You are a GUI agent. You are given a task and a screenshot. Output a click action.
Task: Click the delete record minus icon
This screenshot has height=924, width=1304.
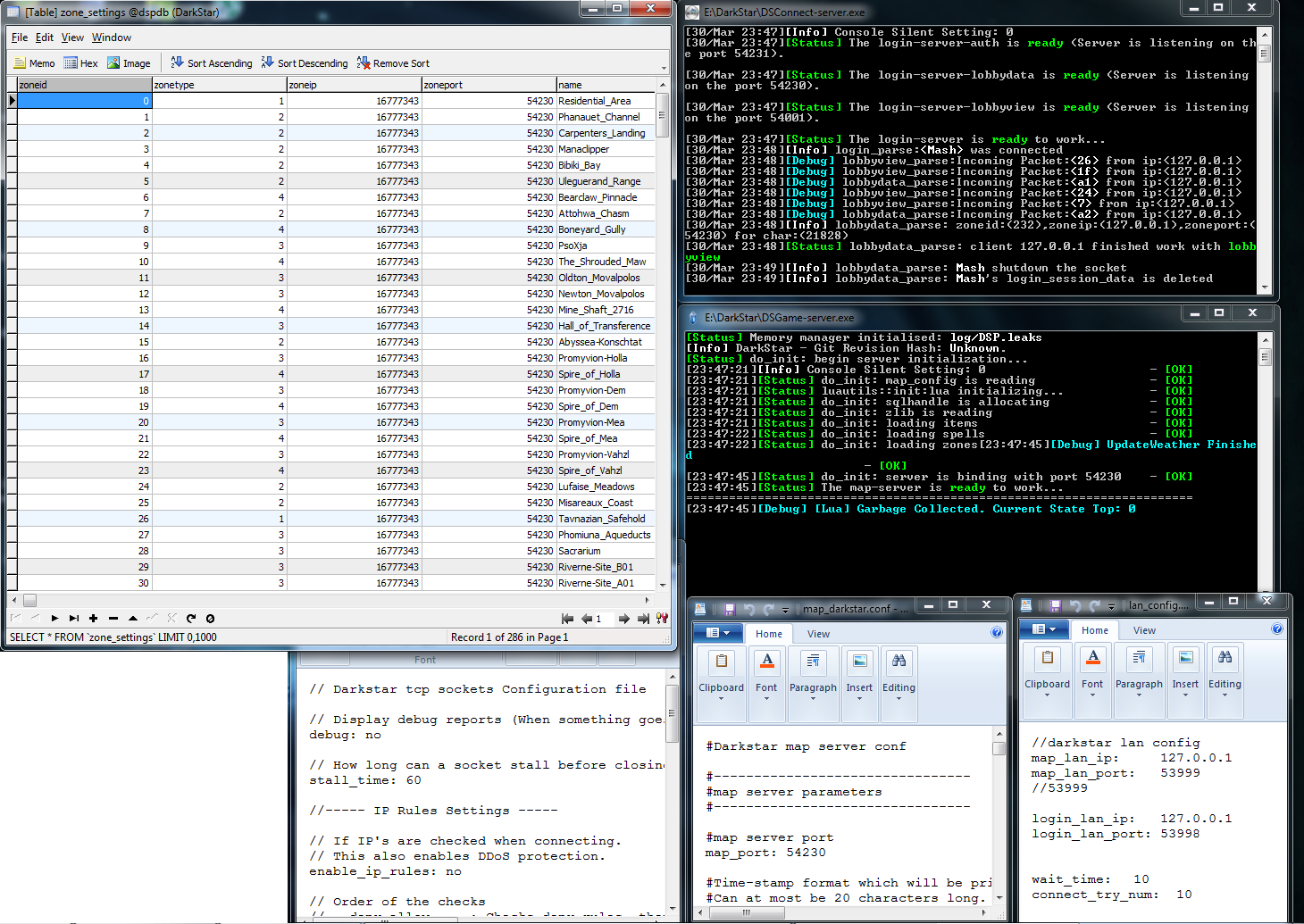(113, 618)
